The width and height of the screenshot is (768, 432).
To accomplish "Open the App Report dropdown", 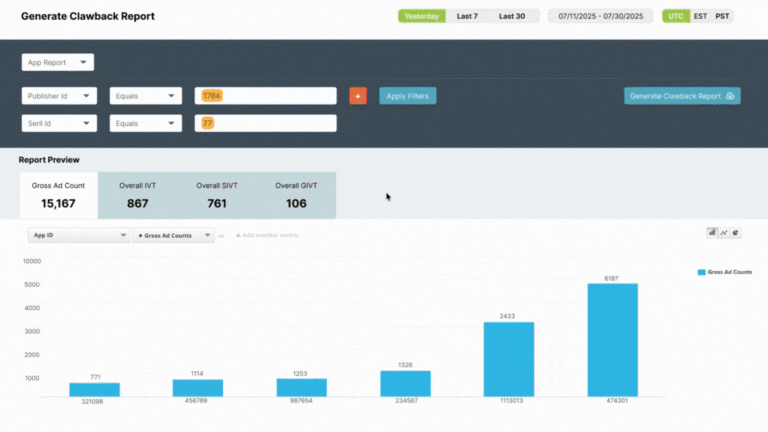I will coord(58,62).
